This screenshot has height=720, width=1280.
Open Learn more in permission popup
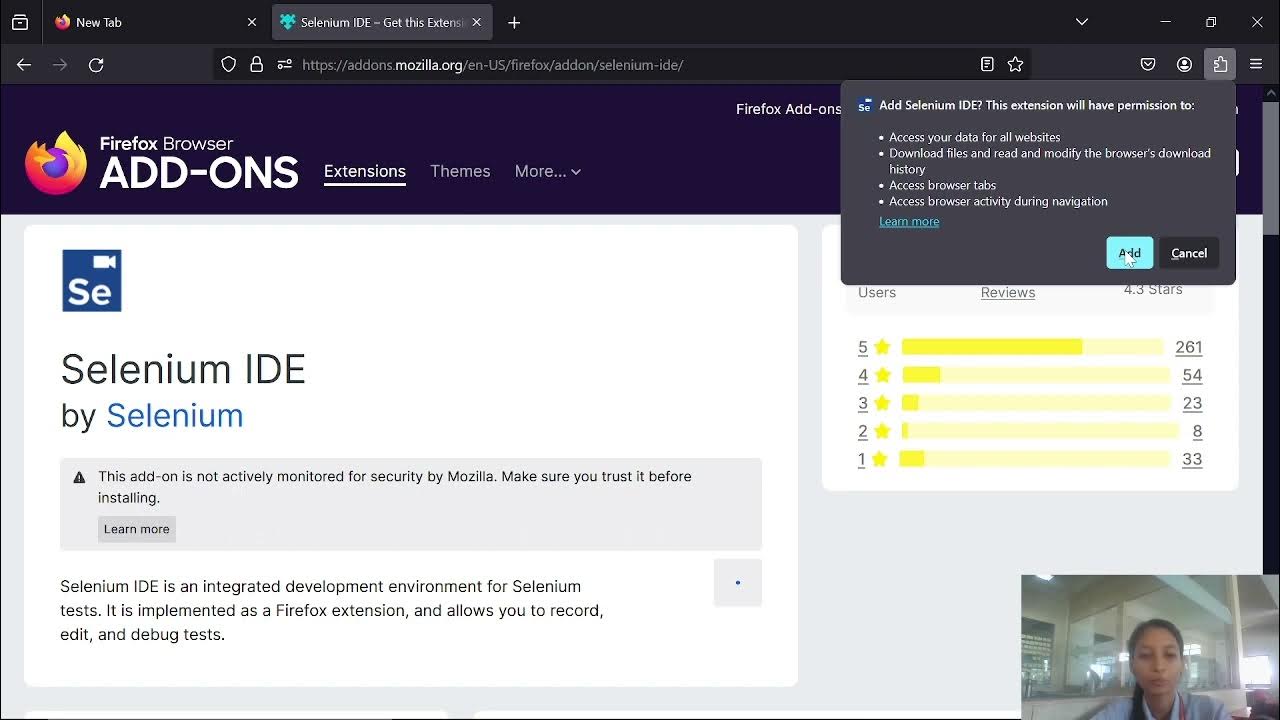click(909, 221)
